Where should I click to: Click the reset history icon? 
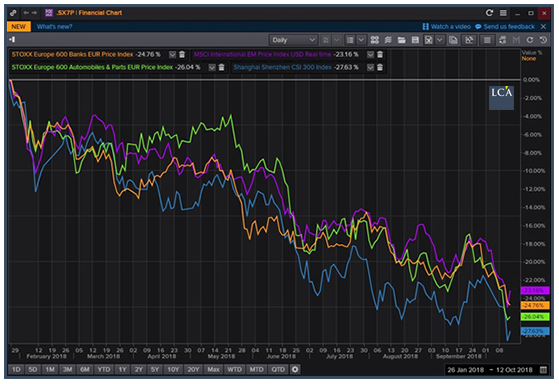click(543, 40)
